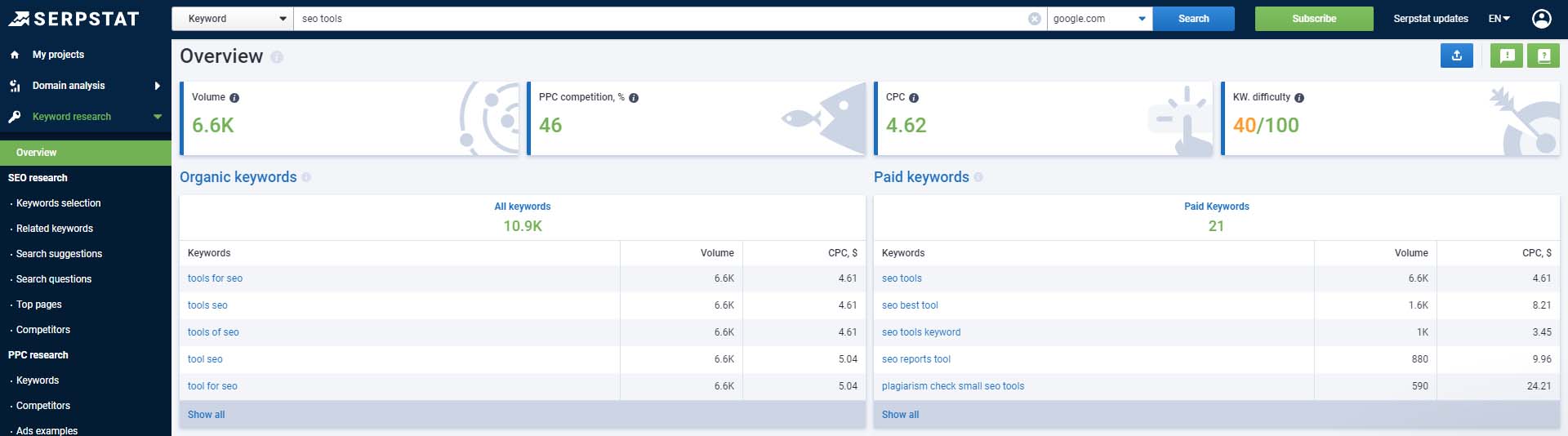
Task: Open the Keyword search type dropdown
Action: click(x=233, y=19)
